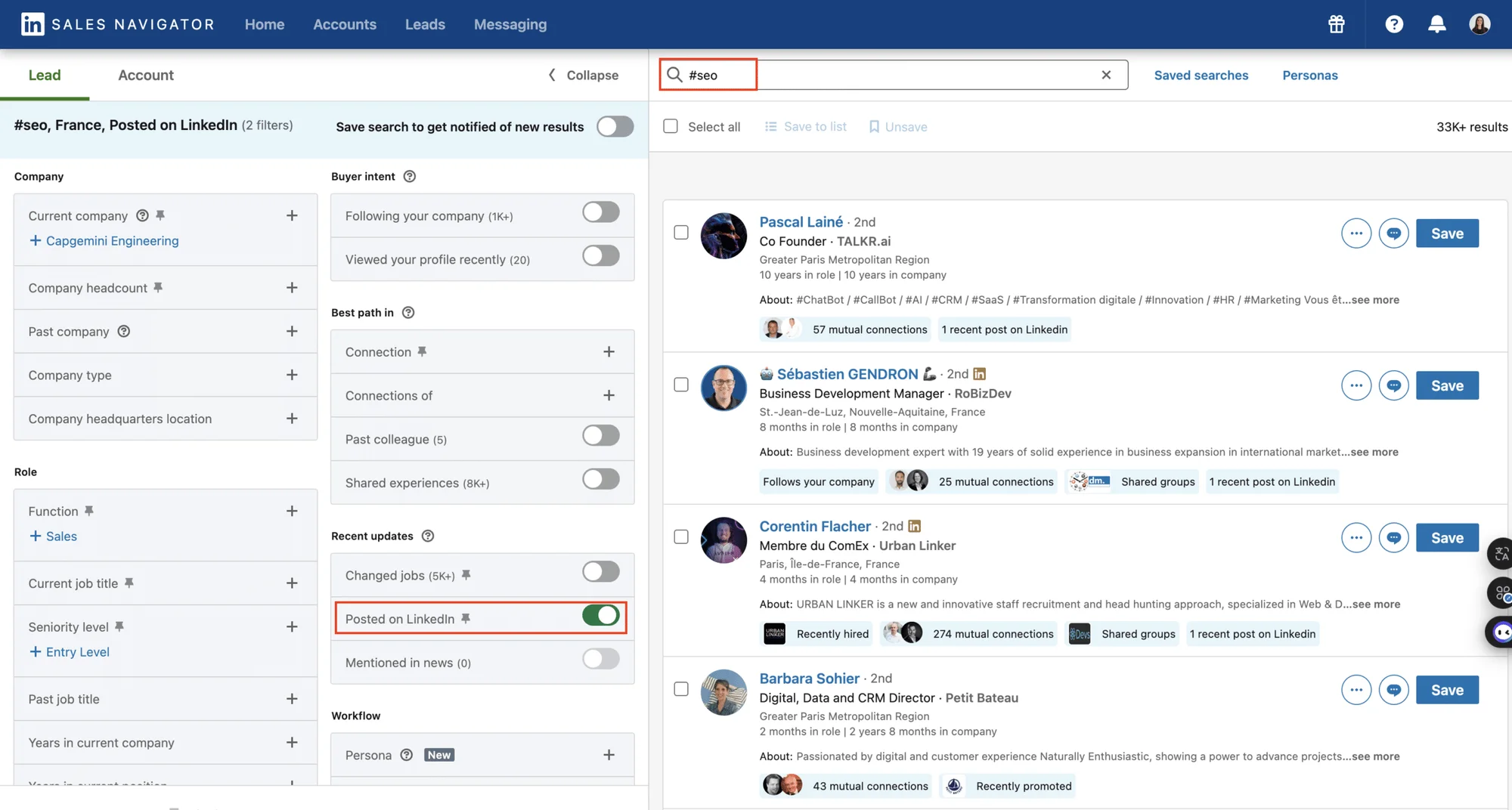Click the help icon next to Persona
Viewport: 1512px width, 810px height.
point(407,755)
